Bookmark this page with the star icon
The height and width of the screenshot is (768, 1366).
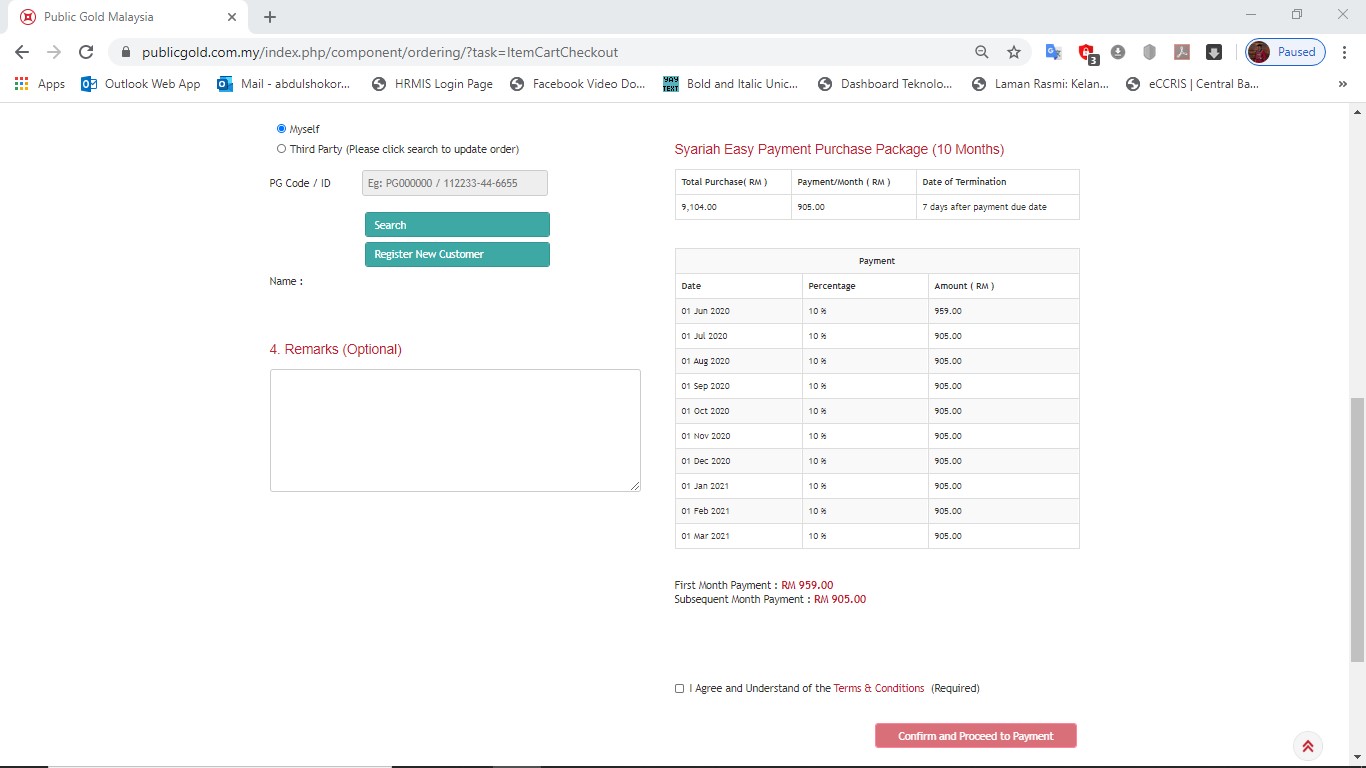(1014, 52)
